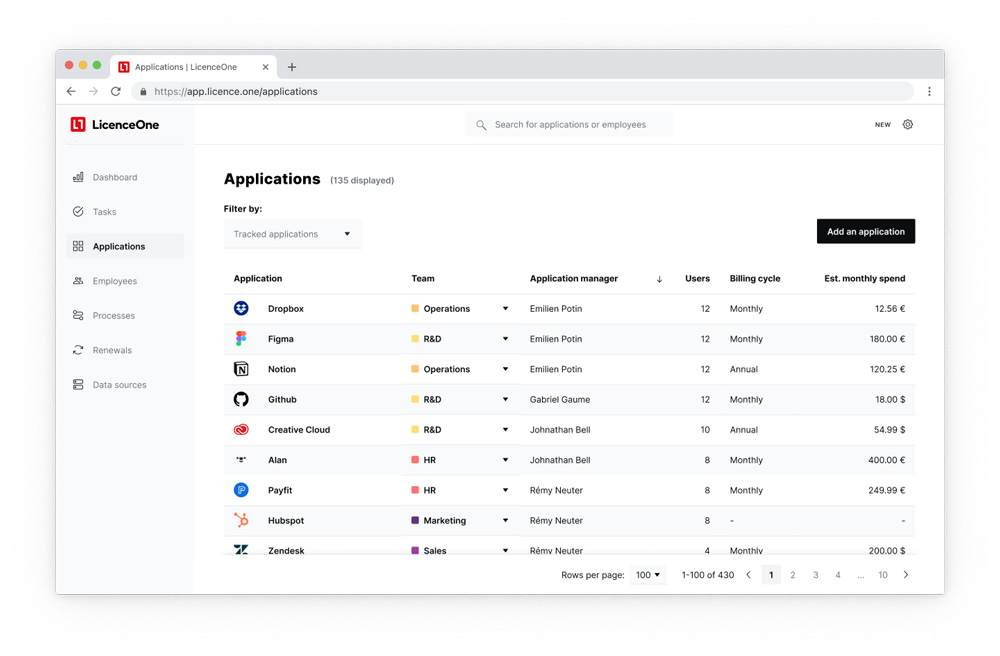Viewport: 1000px width, 656px height.
Task: Click the Processes sidebar icon
Action: 78,316
